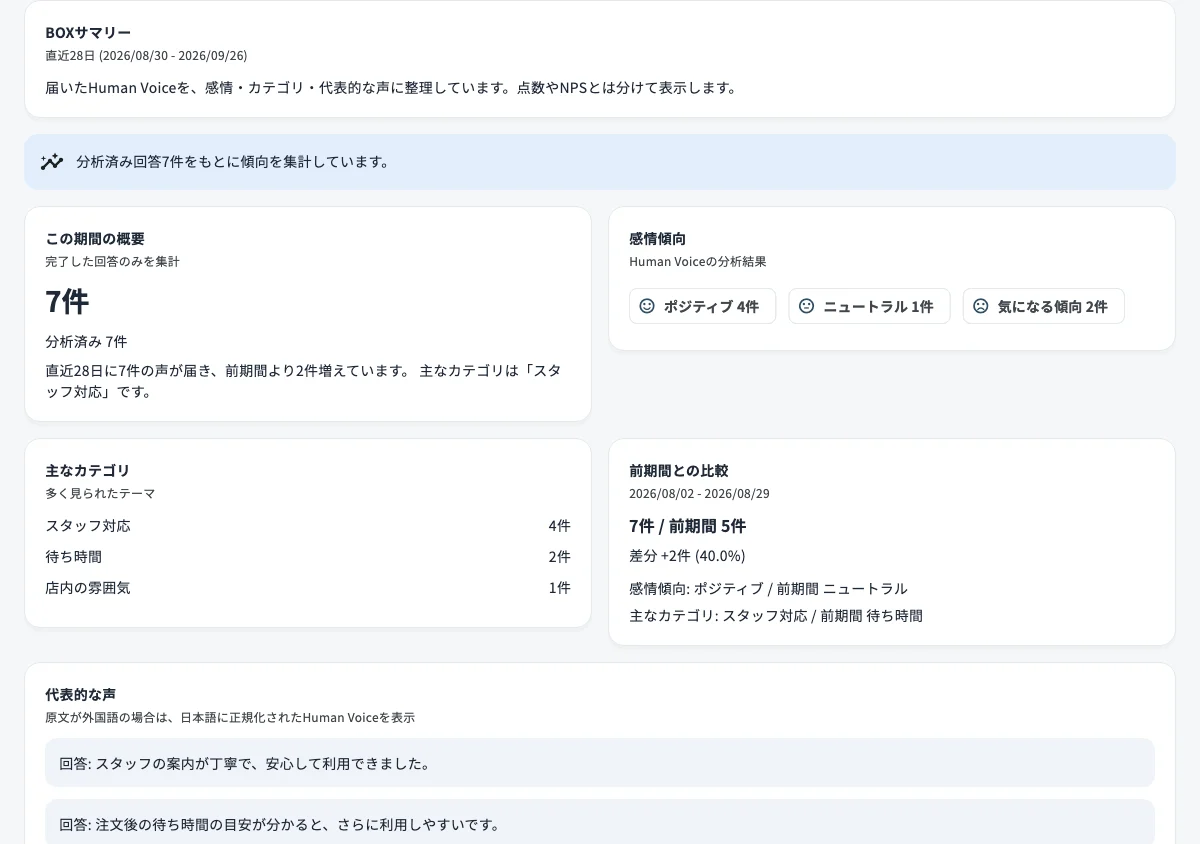Viewport: 1200px width, 844px height.
Task: Click the 差分 +2件 (40.0%) line
Action: [687, 556]
